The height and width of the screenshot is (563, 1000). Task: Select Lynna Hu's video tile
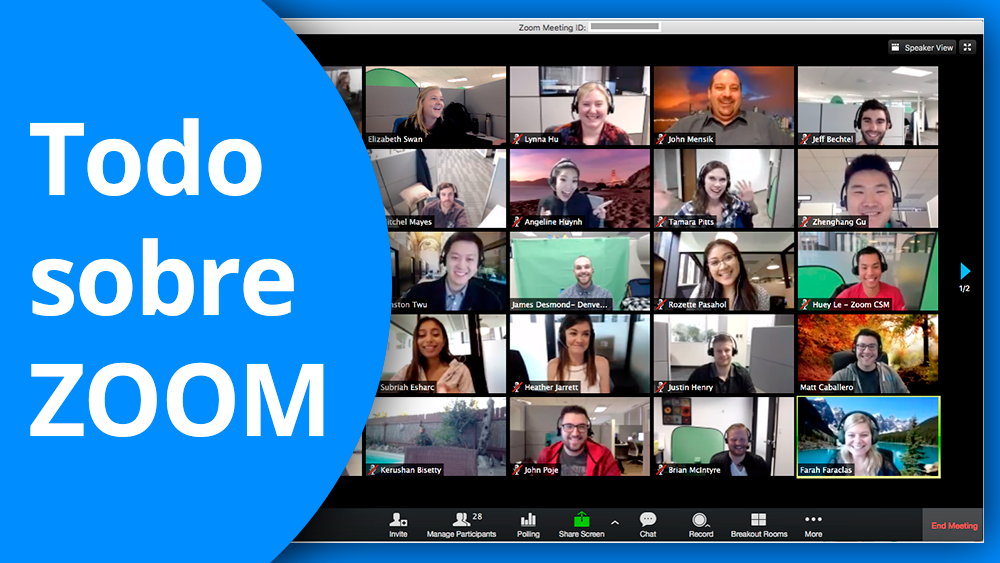pyautogui.click(x=580, y=106)
